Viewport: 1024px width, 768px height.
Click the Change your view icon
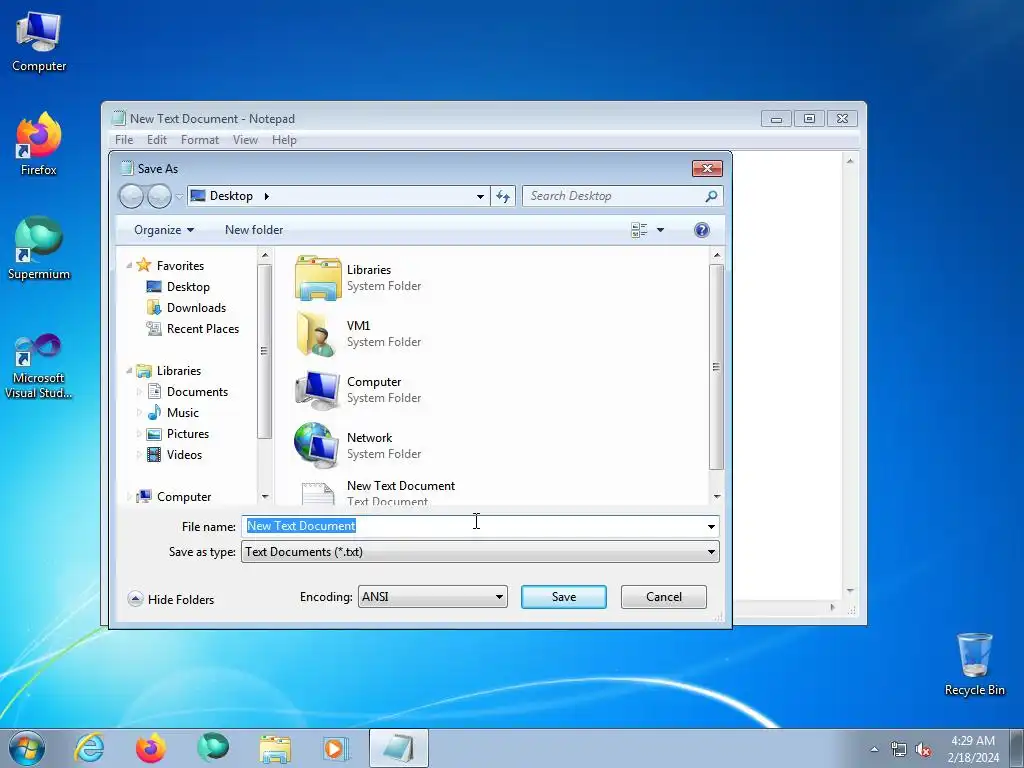click(x=639, y=230)
